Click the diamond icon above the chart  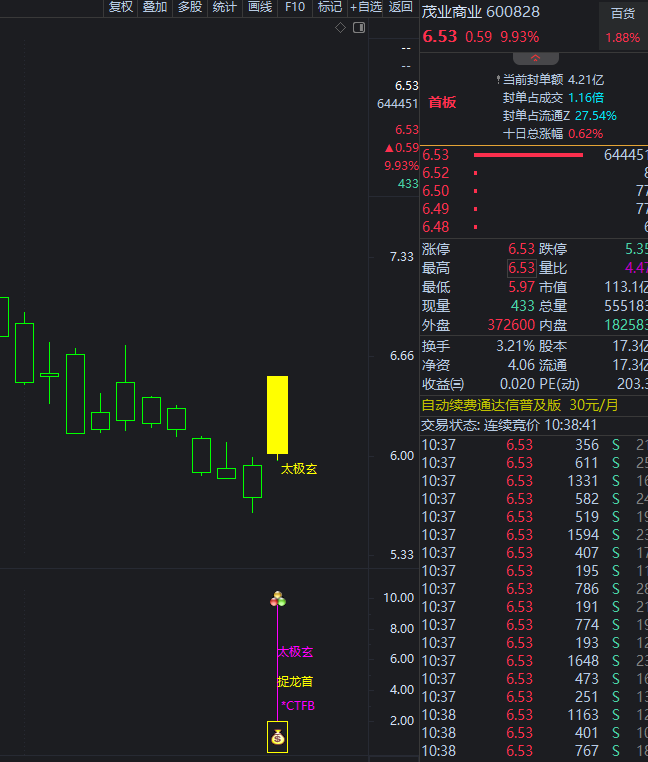click(x=340, y=28)
